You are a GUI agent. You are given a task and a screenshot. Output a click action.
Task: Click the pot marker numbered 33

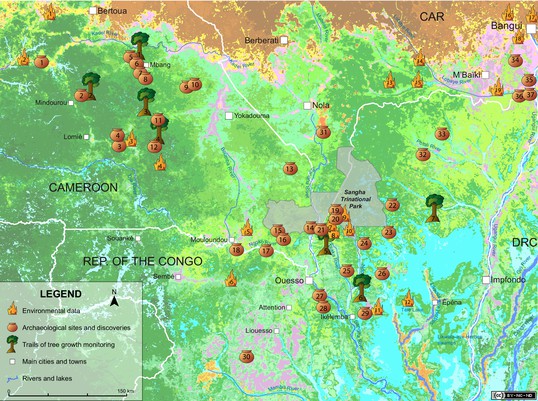(x=442, y=134)
